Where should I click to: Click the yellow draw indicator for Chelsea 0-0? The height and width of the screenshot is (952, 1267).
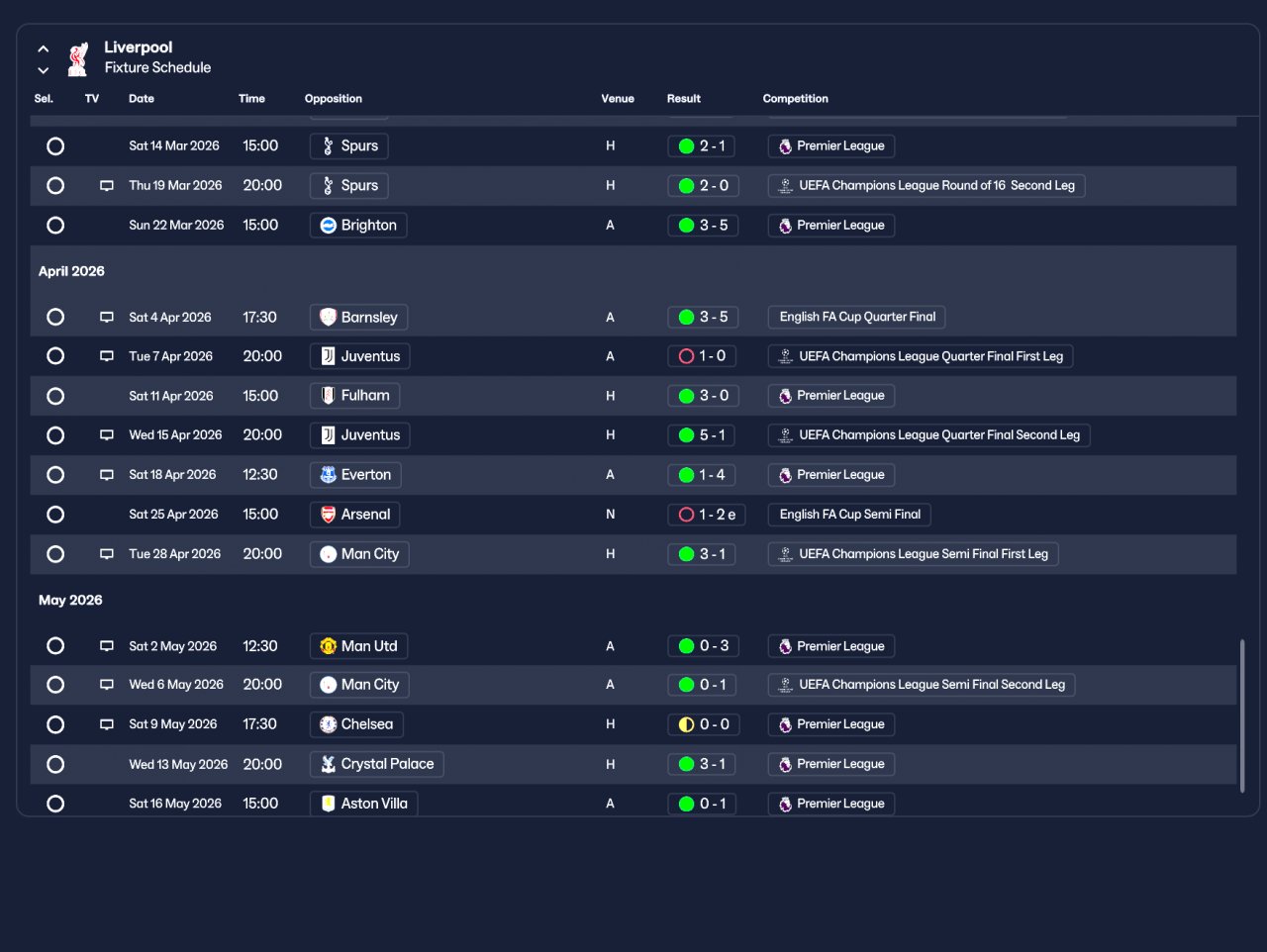coord(686,724)
